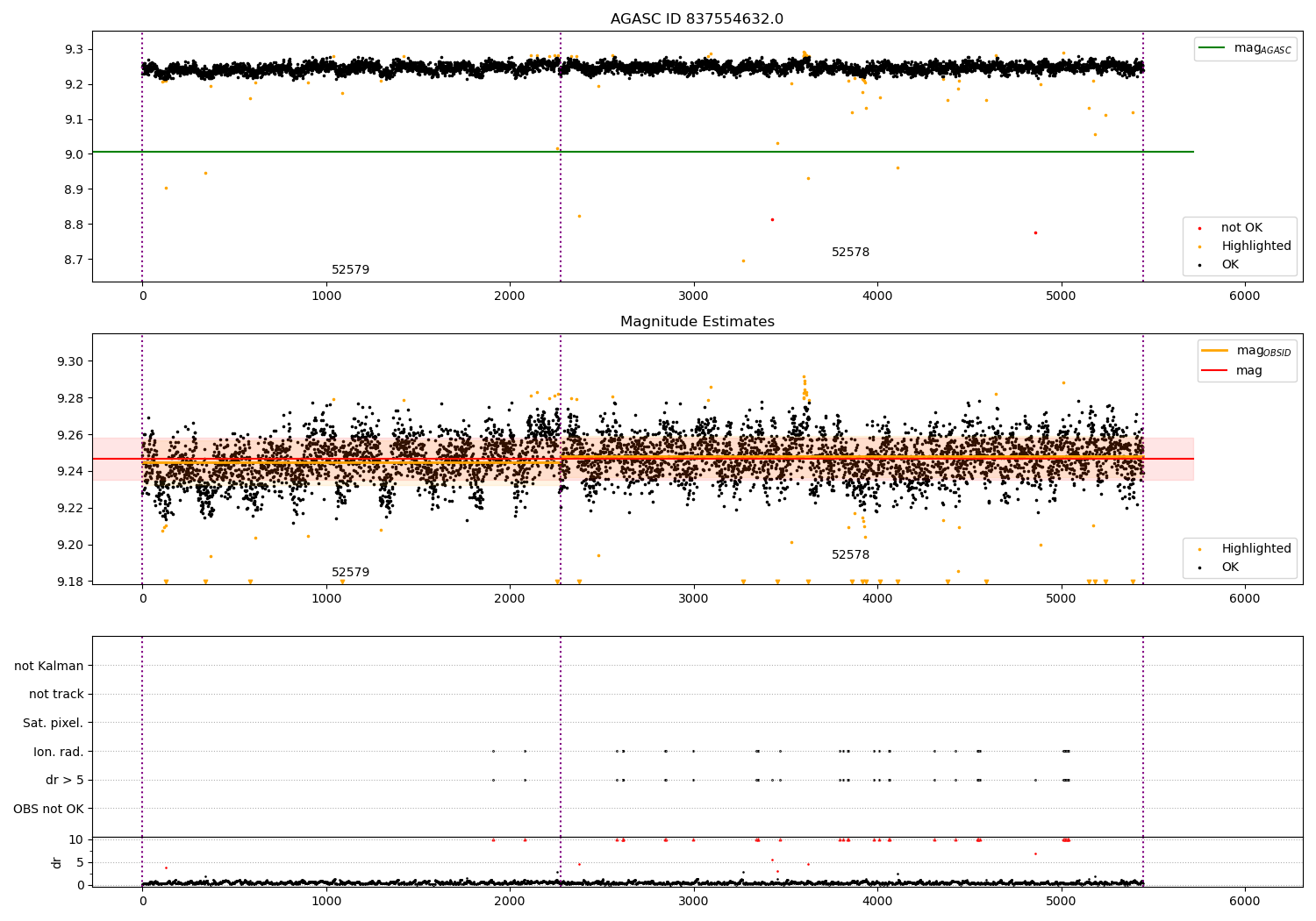Image resolution: width=1316 pixels, height=921 pixels.
Task: Click the "8.9" y-tick of top plot
Action: tap(74, 189)
